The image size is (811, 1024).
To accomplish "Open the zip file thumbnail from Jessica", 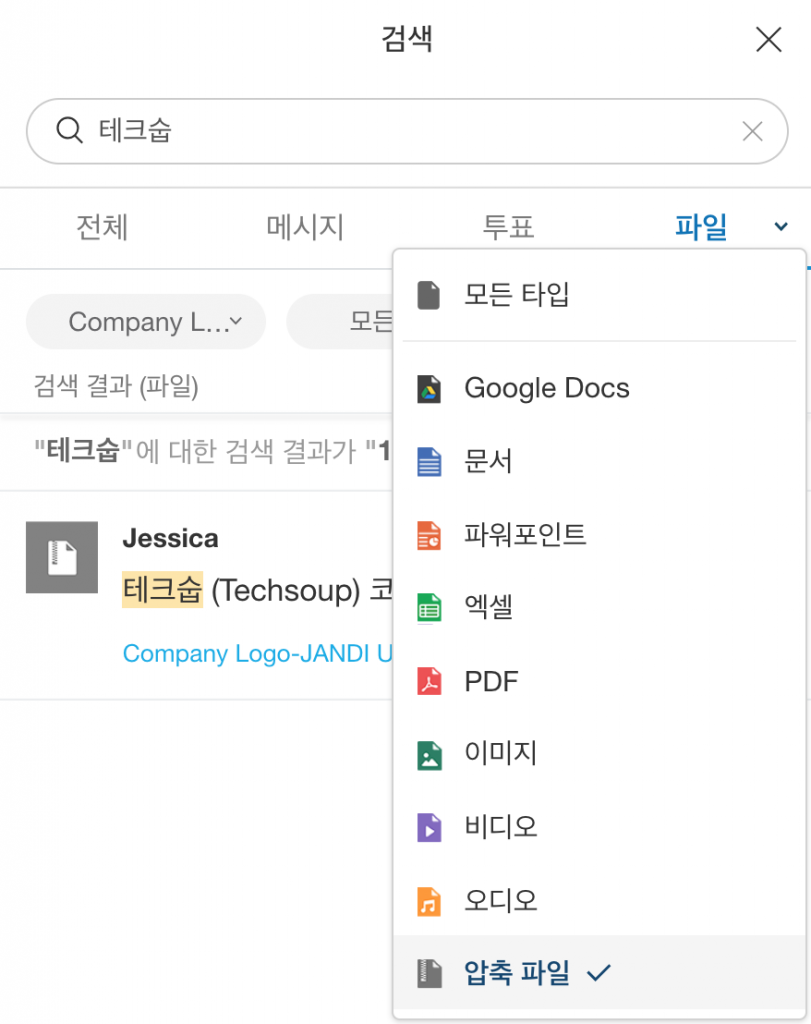I will pos(62,557).
